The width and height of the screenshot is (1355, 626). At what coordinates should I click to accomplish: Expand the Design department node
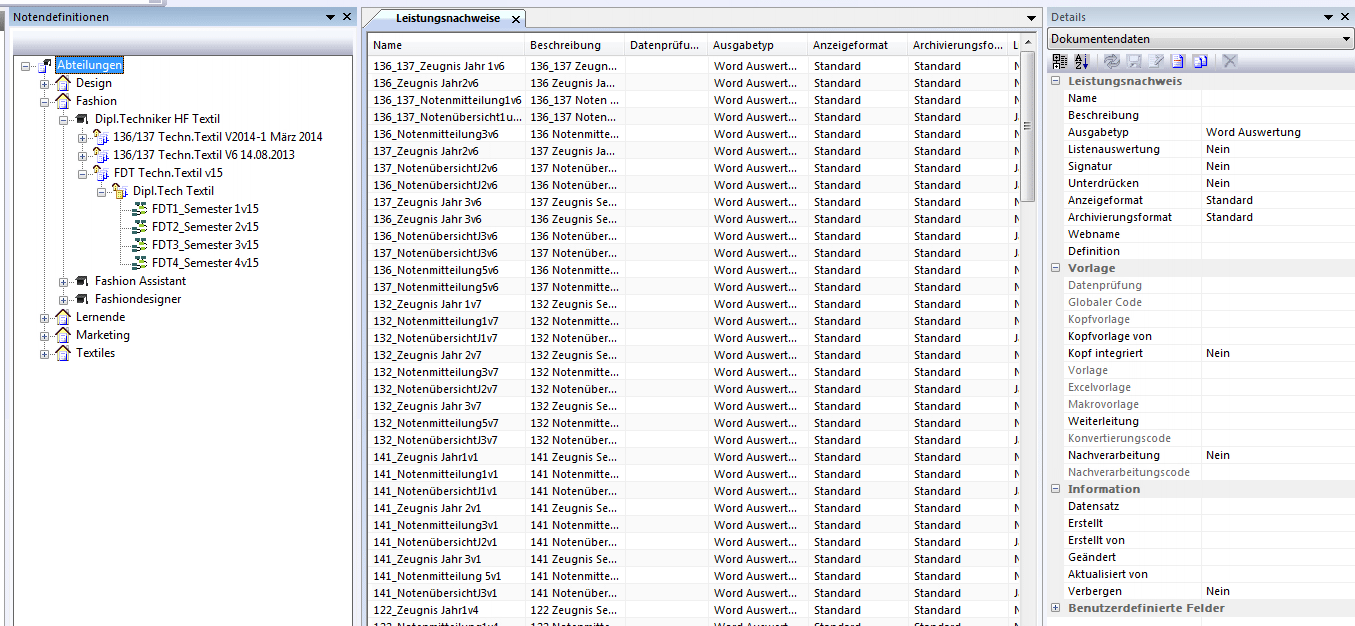pyautogui.click(x=45, y=84)
